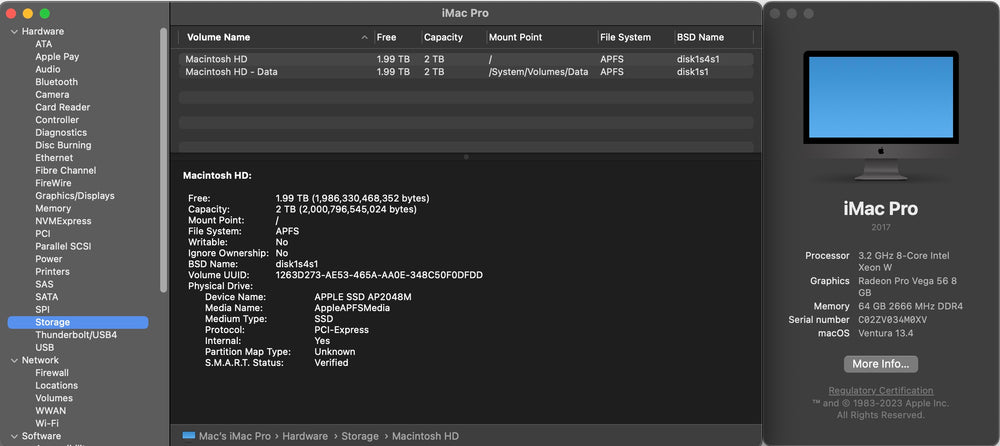Click the iMac Pro image in About window
The width and height of the screenshot is (1000, 446).
pos(881,115)
